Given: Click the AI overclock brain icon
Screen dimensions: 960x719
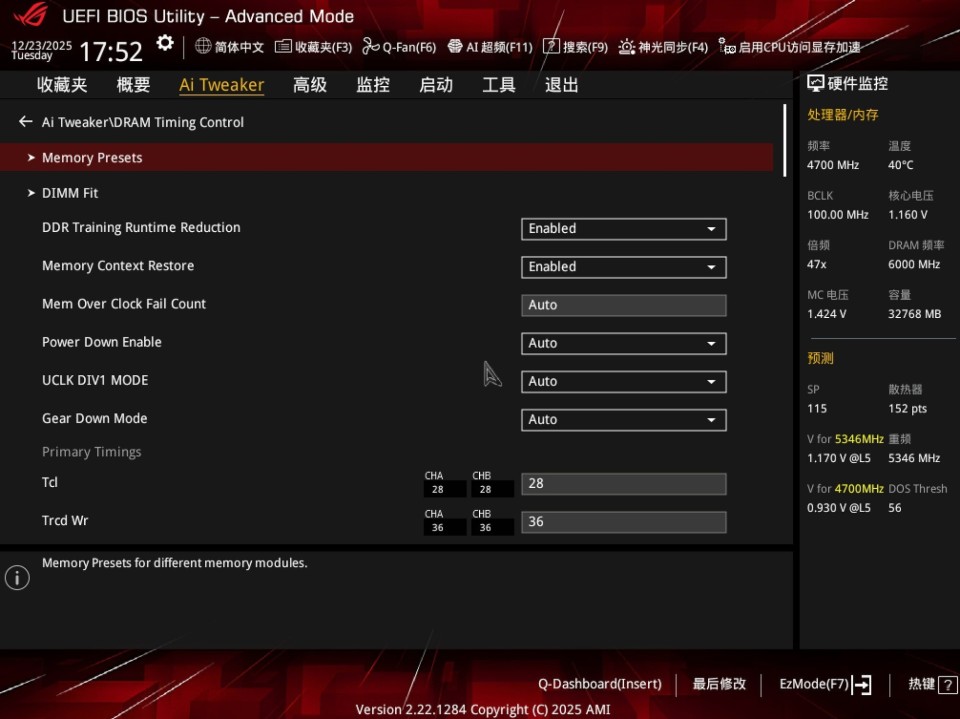Looking at the screenshot, I should click(x=455, y=47).
